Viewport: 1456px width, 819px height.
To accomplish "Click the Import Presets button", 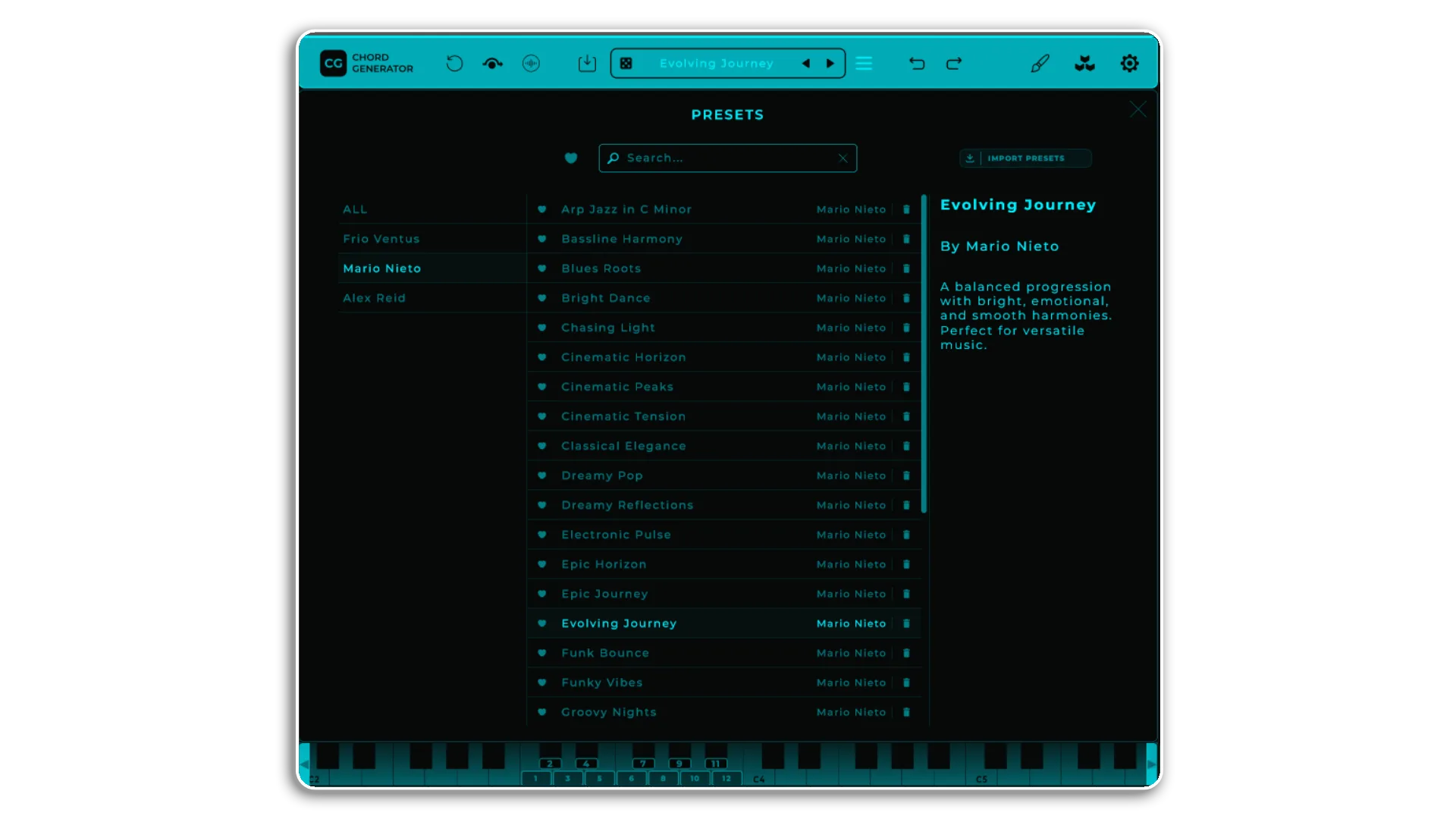I will [x=1025, y=158].
